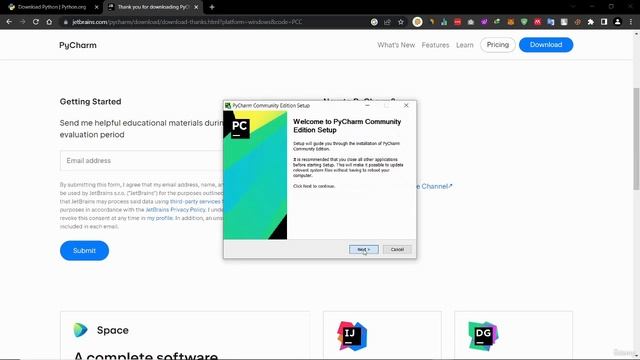Close the Download Python tab
This screenshot has height=360, width=640.
(97, 7)
